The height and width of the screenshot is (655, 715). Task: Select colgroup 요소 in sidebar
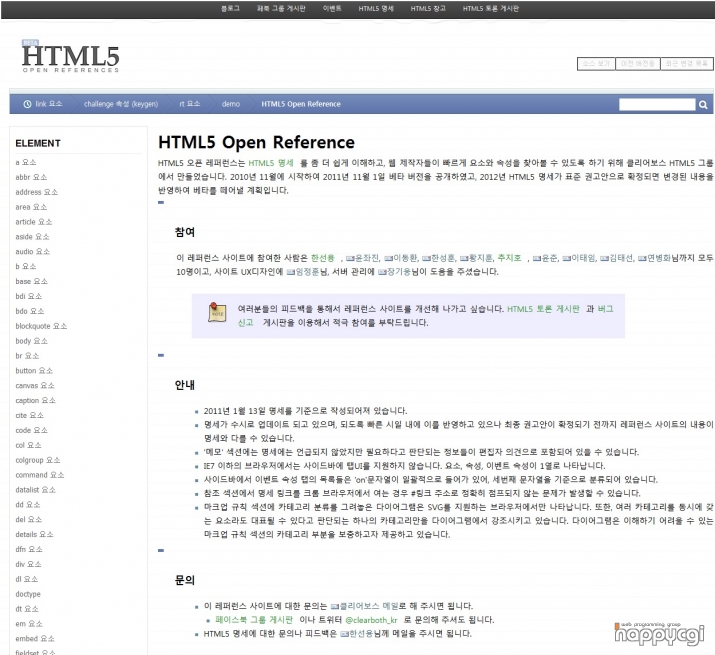[x=38, y=460]
